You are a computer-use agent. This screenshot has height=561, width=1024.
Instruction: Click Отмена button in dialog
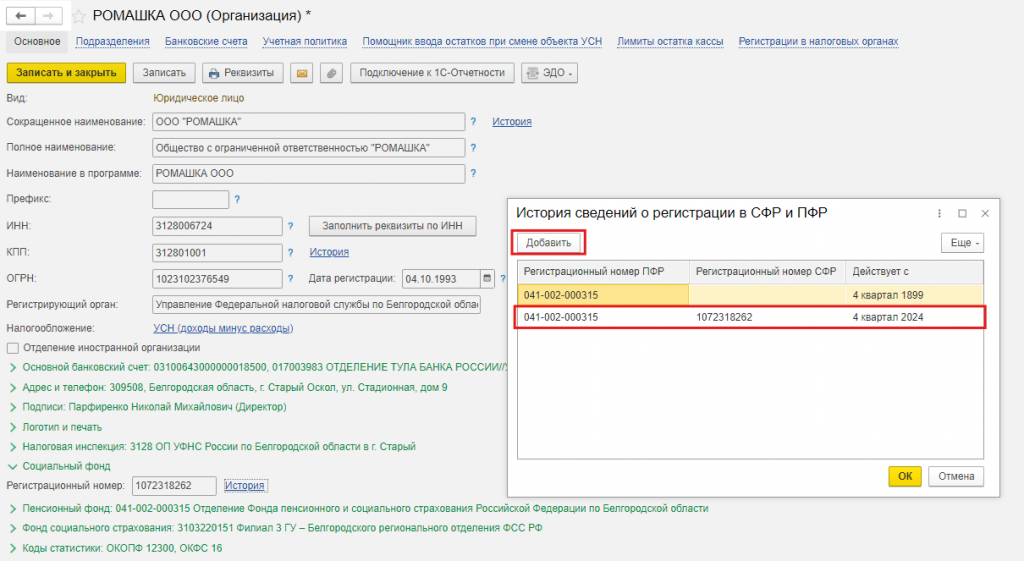tap(956, 477)
